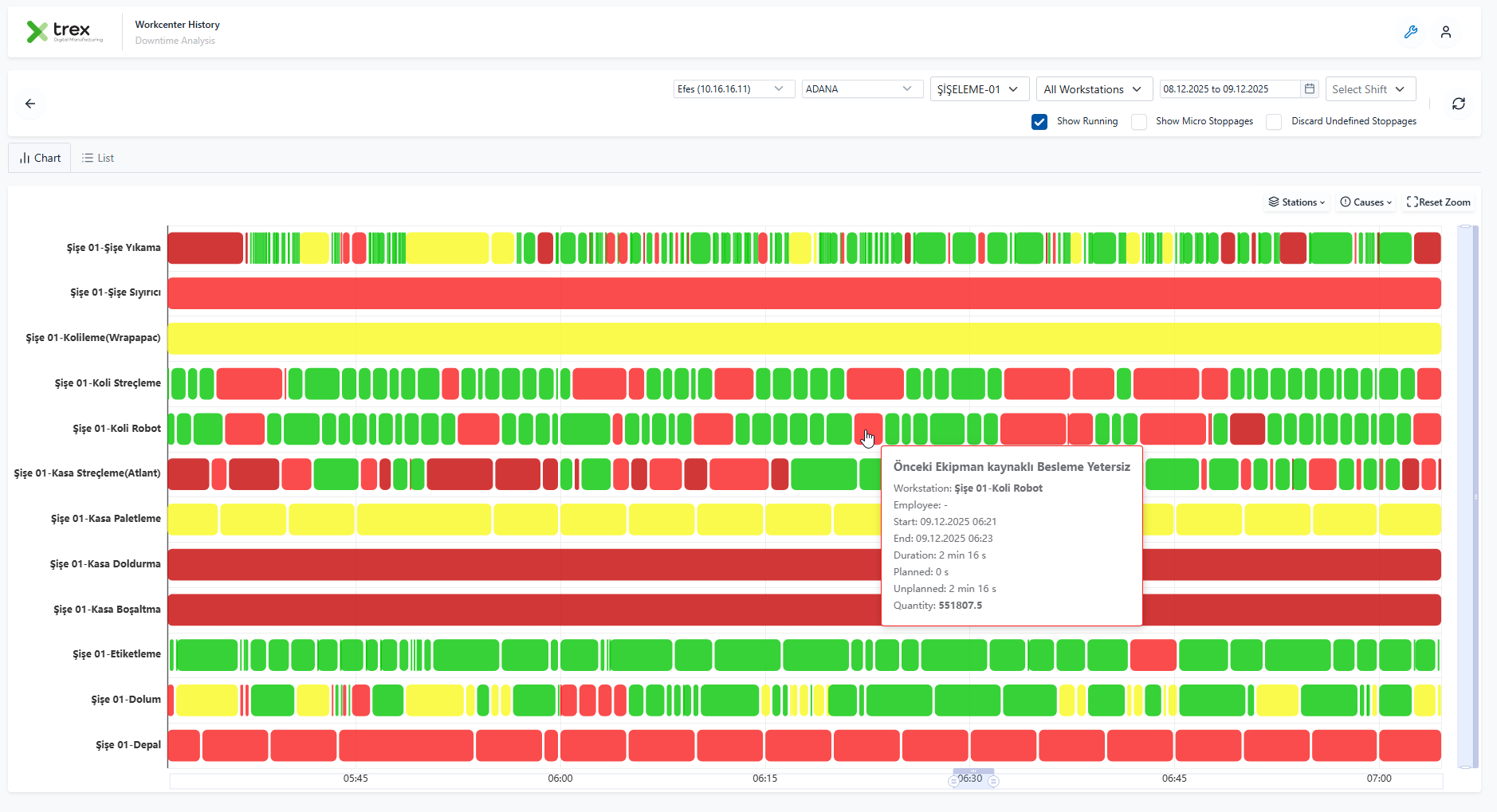Click the Şişe 01-Kasa Streçleme(Atlant) label
Viewport: 1497px width, 812px height.
[x=88, y=473]
